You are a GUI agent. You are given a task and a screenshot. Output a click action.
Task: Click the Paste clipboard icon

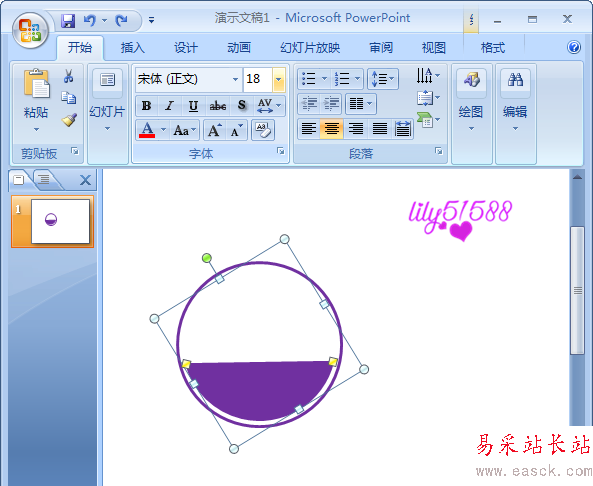coord(37,84)
